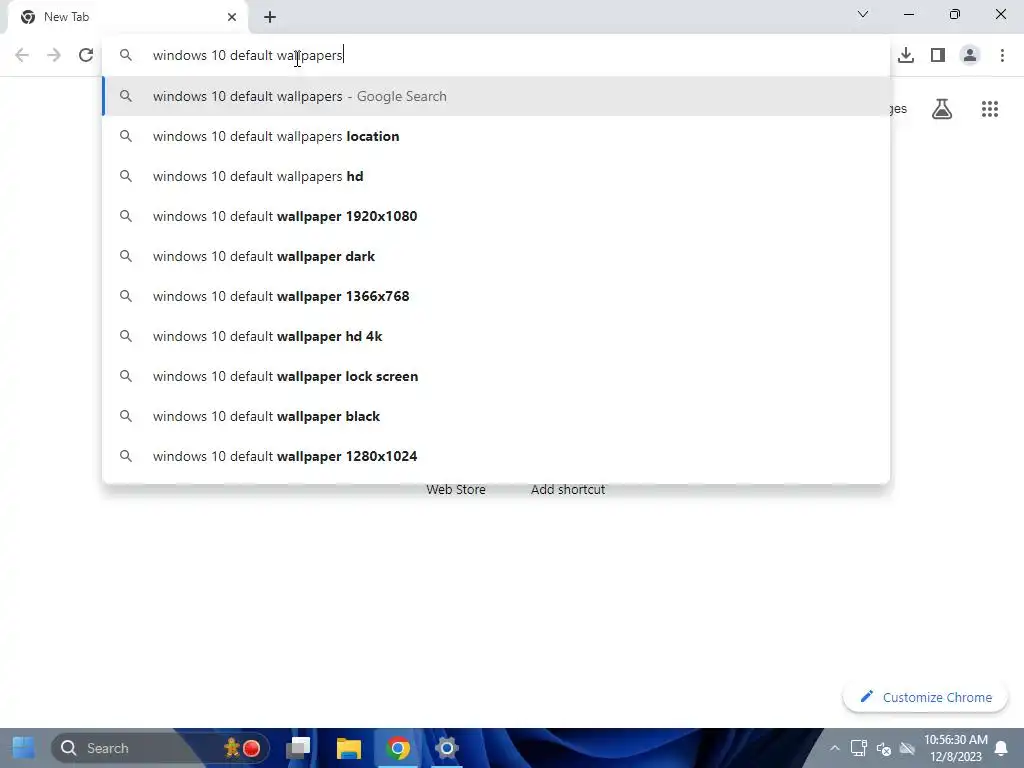Open Task View from the taskbar
The image size is (1024, 768).
298,748
